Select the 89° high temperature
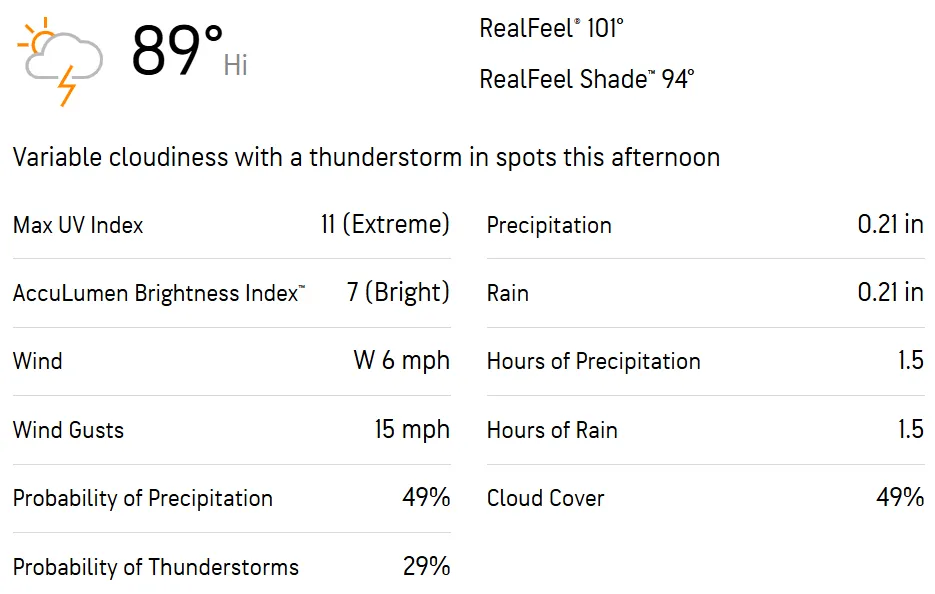The image size is (935, 594). coord(177,50)
